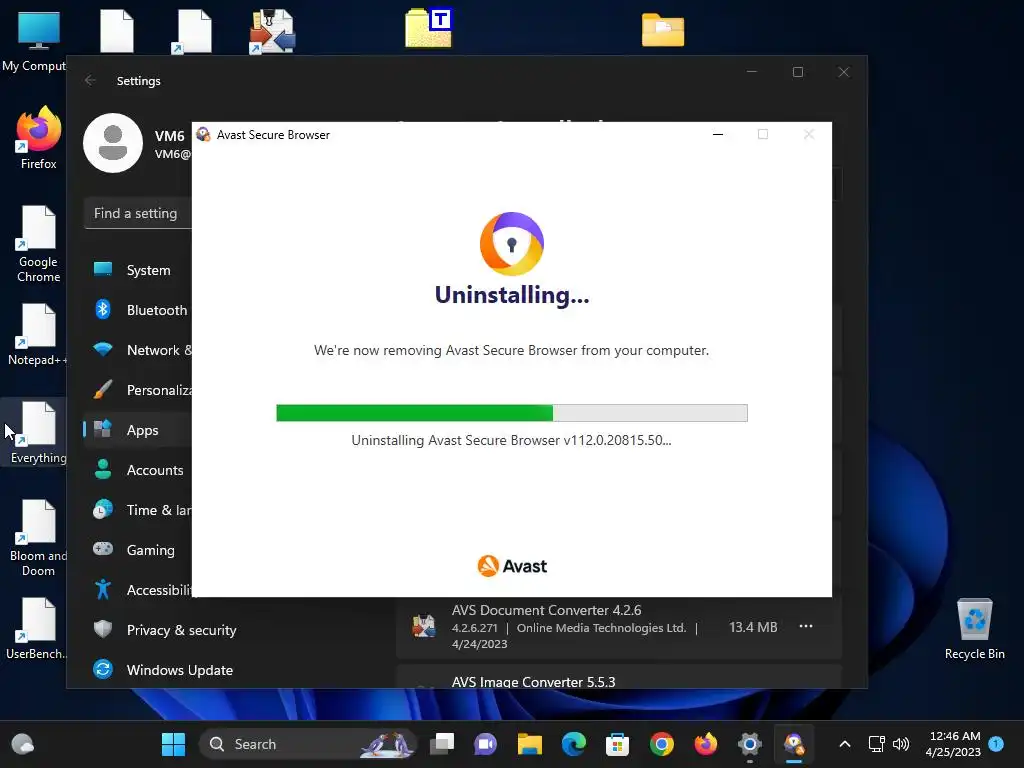Open Time & language in Settings
The width and height of the screenshot is (1024, 768).
pyautogui.click(x=138, y=510)
